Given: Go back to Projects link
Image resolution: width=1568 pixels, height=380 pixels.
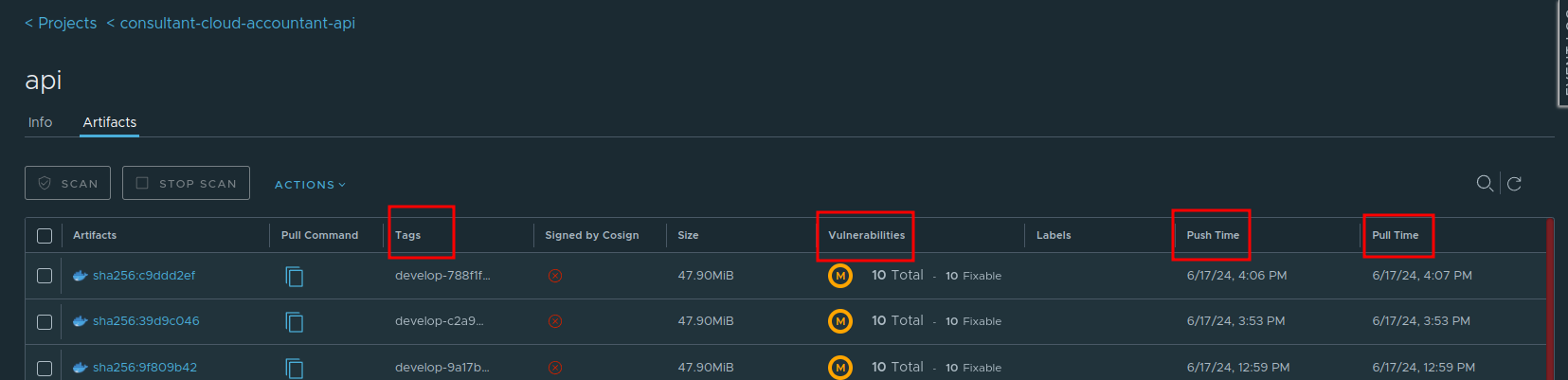Looking at the screenshot, I should 61,23.
